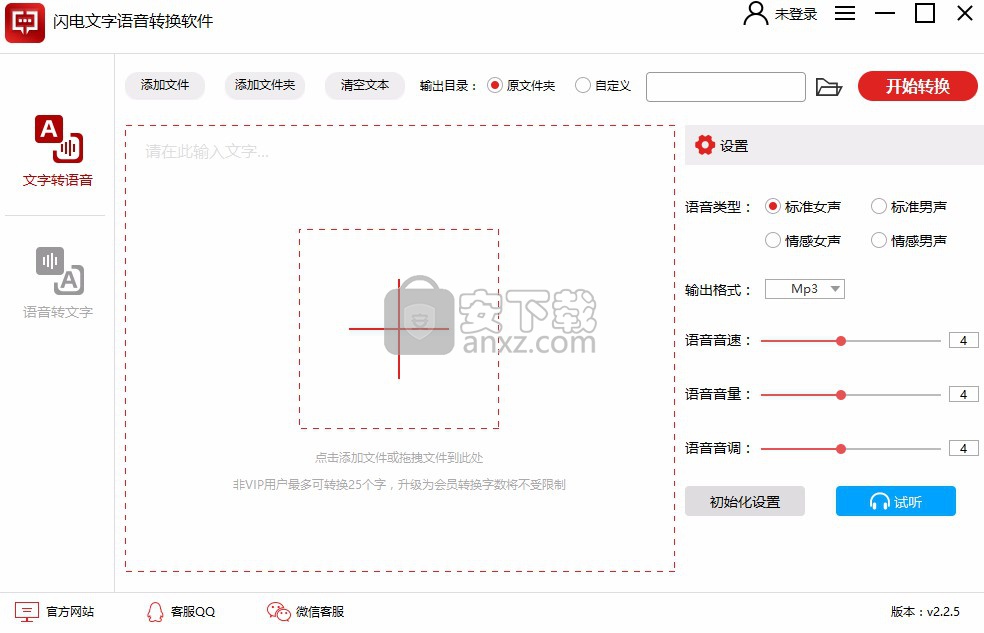
Task: Click the 设置 settings gear icon
Action: coord(705,145)
